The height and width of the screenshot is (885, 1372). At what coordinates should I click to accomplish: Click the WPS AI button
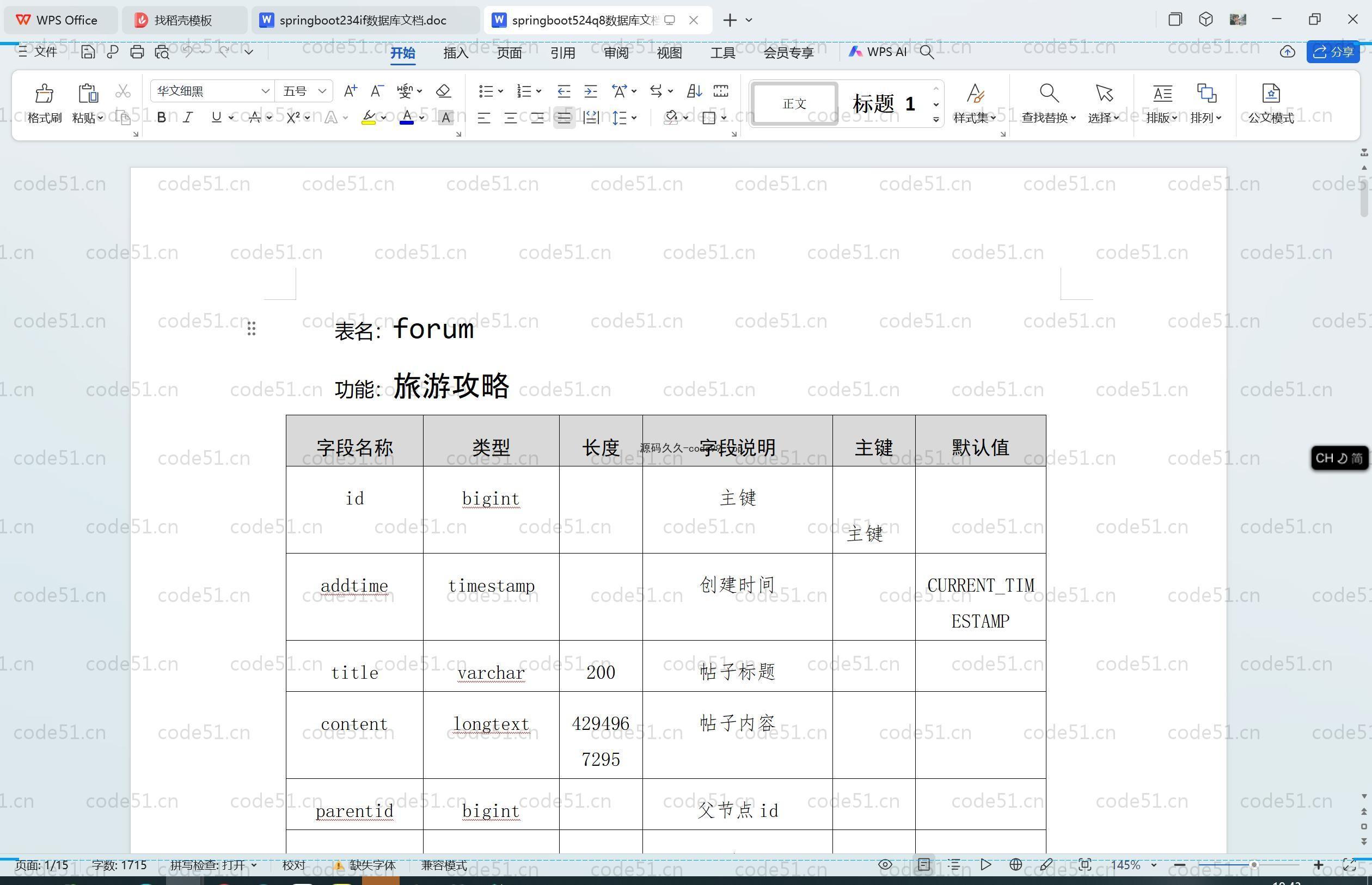[878, 52]
